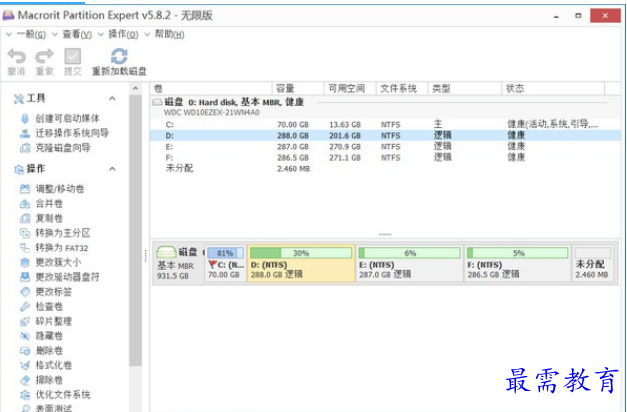Select F: (NTFS) block with 5% bar

tap(517, 264)
